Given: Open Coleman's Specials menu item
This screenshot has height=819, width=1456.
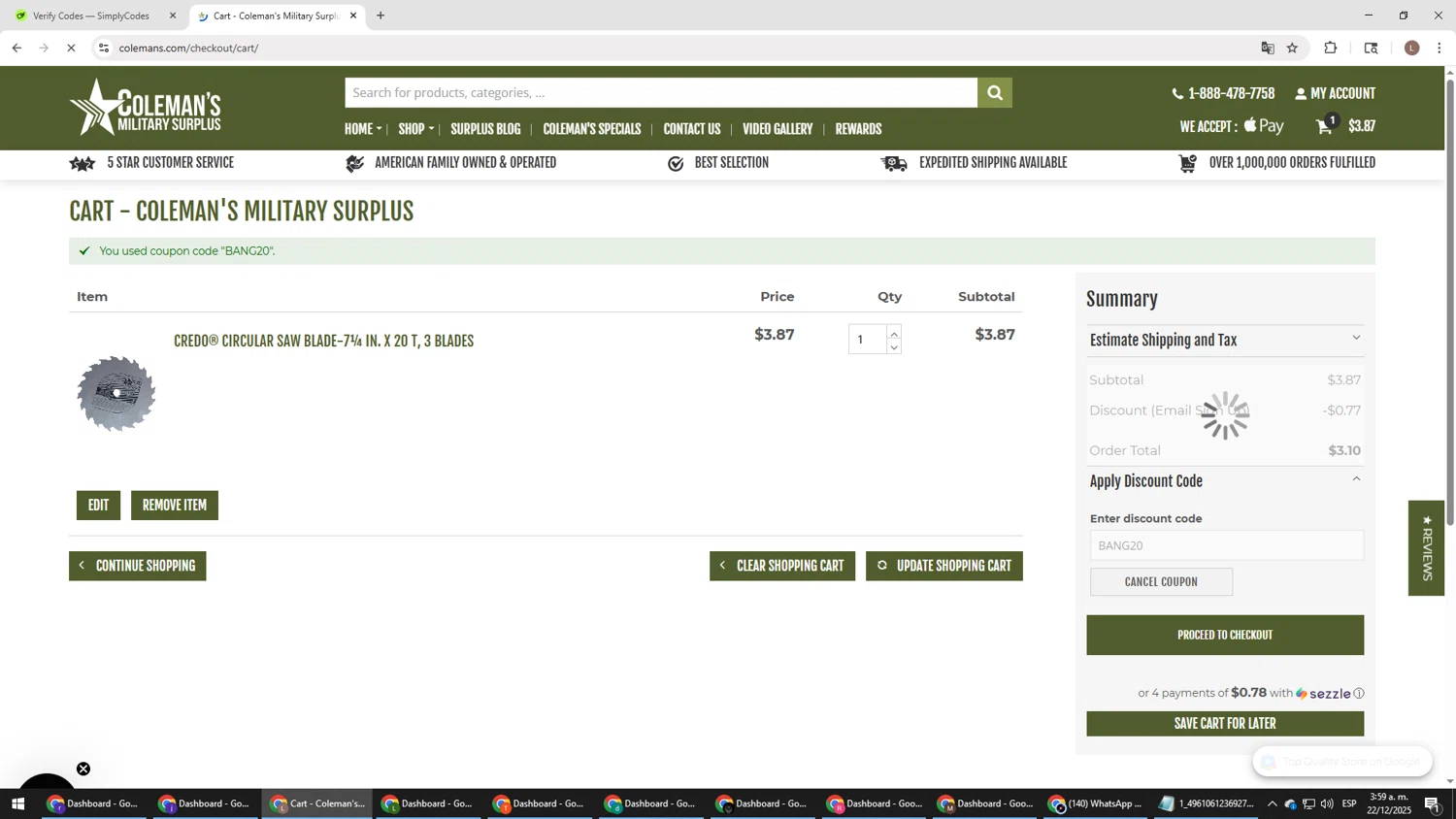Looking at the screenshot, I should tap(592, 129).
